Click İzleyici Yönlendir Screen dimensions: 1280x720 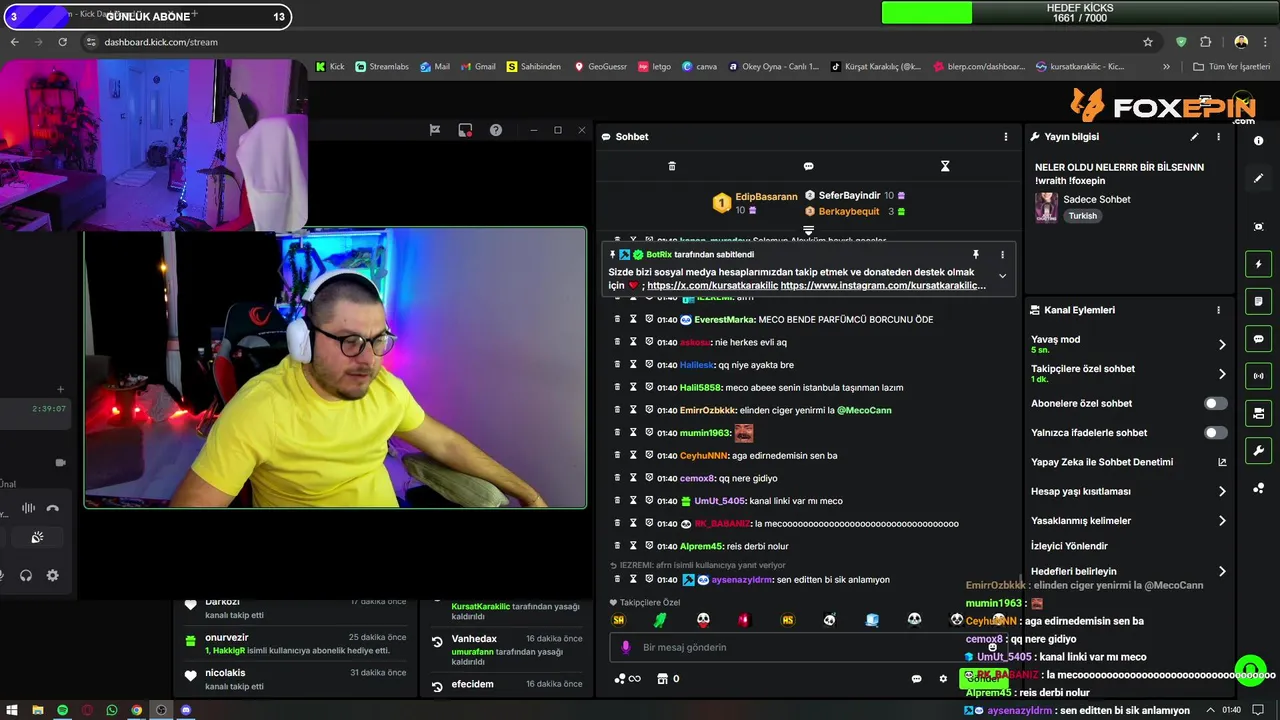(1069, 546)
